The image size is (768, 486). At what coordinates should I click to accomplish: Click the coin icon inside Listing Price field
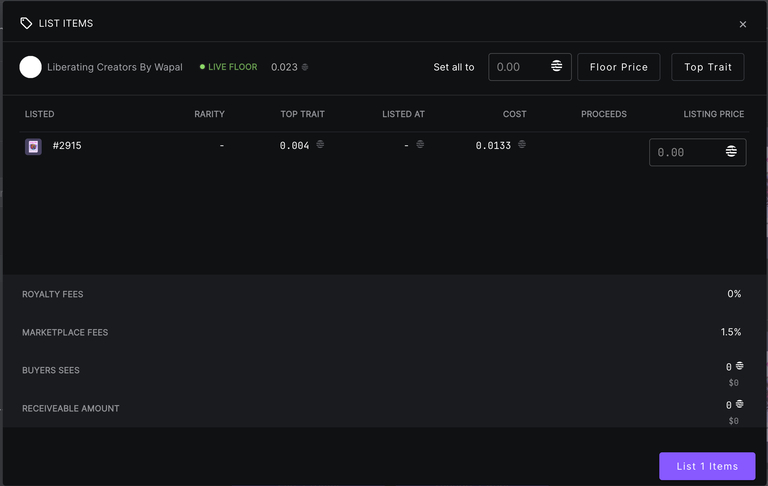pos(731,152)
